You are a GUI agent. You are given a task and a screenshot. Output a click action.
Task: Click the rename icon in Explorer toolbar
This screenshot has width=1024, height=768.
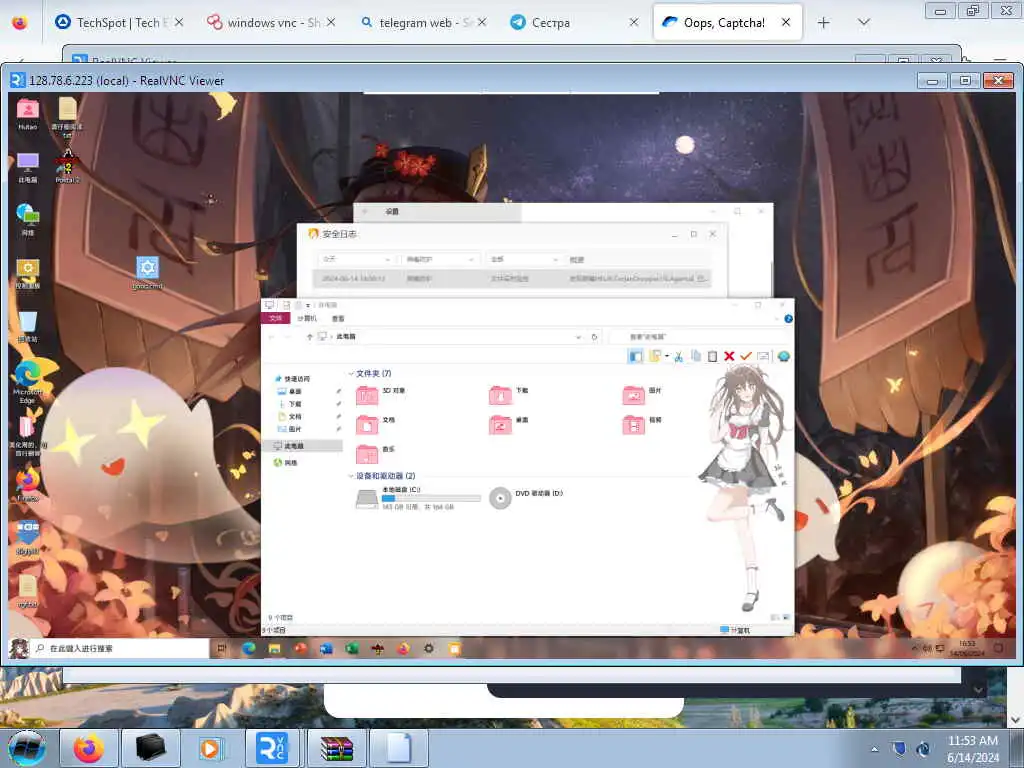pos(763,356)
